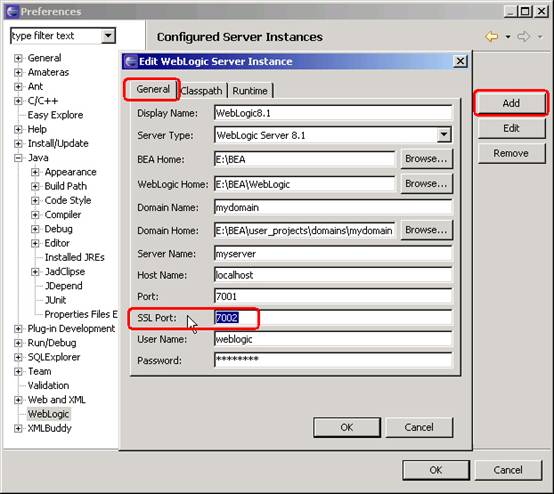Click OK in the Preferences window
The image size is (554, 494).
(x=436, y=470)
